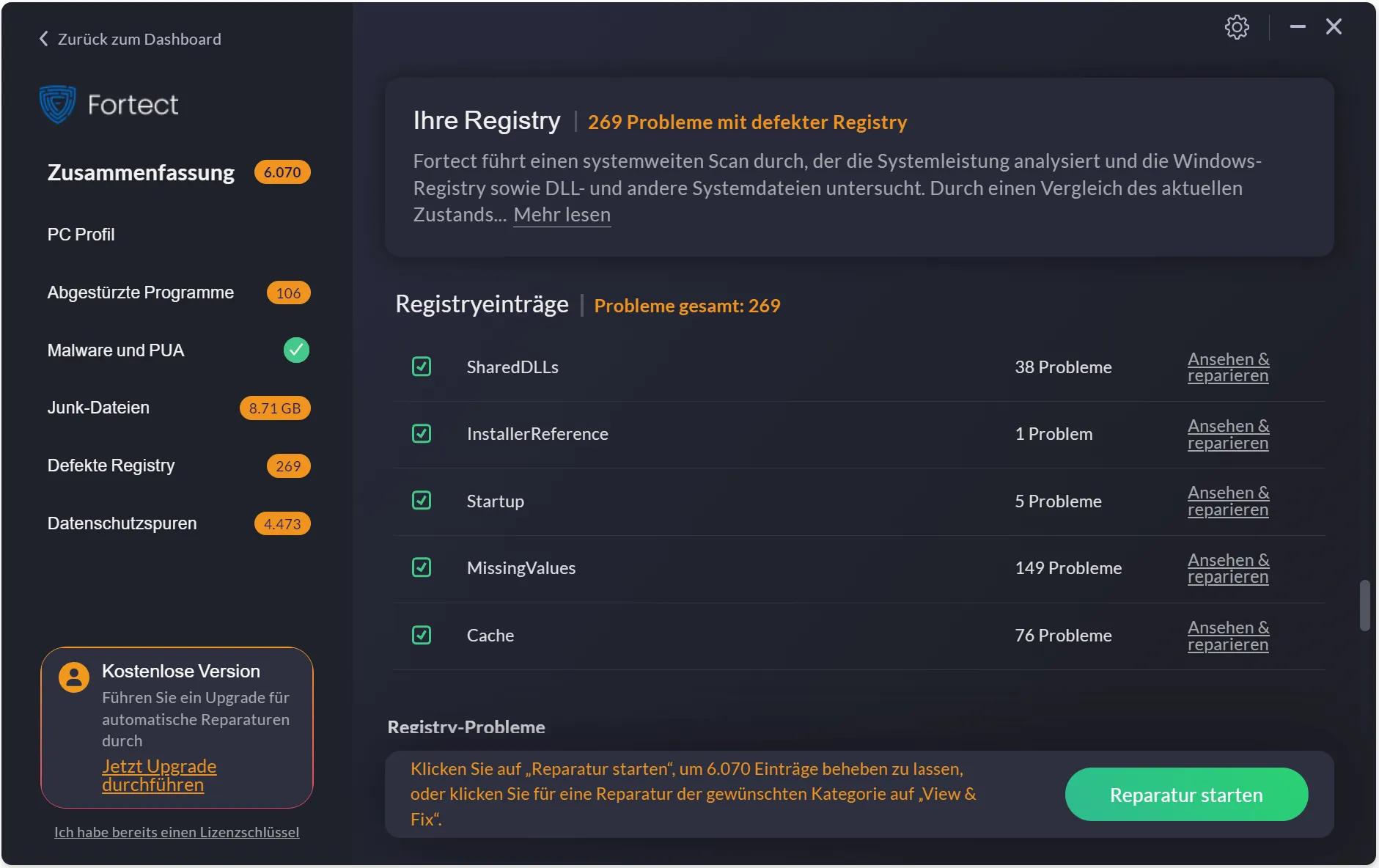Open settings via the gear icon

1237,27
